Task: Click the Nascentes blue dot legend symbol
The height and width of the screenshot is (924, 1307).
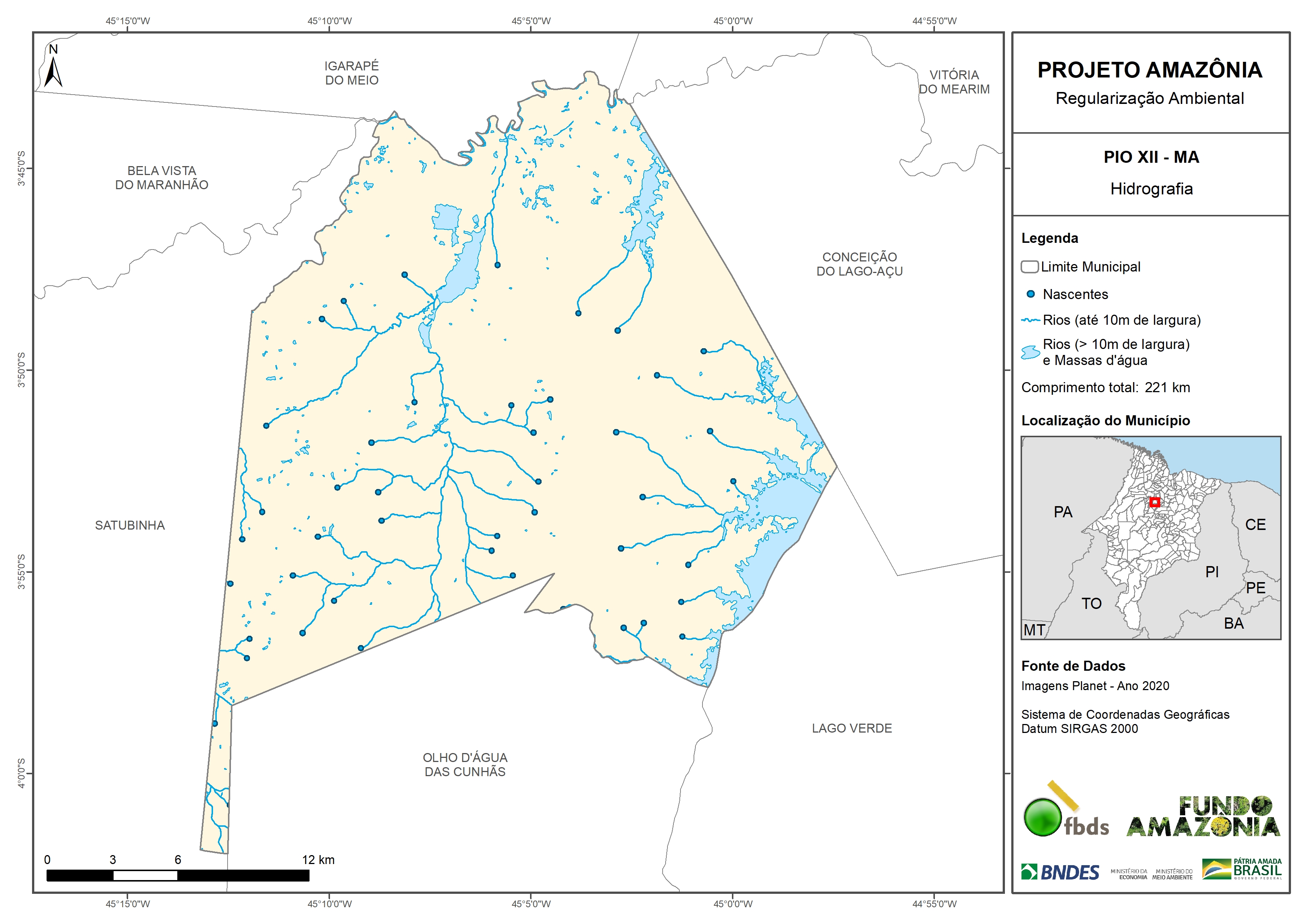Action: pyautogui.click(x=1030, y=294)
